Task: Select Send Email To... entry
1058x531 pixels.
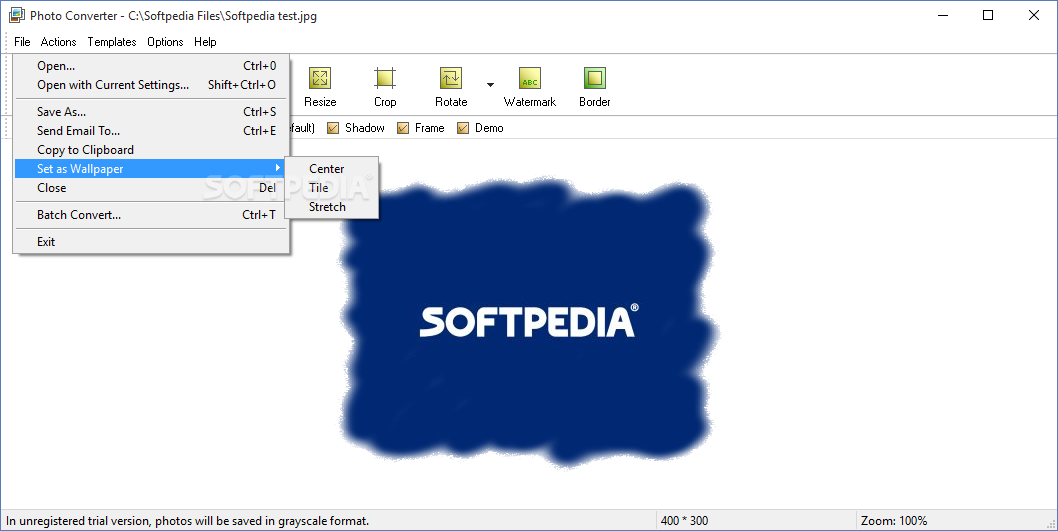Action: (152, 130)
